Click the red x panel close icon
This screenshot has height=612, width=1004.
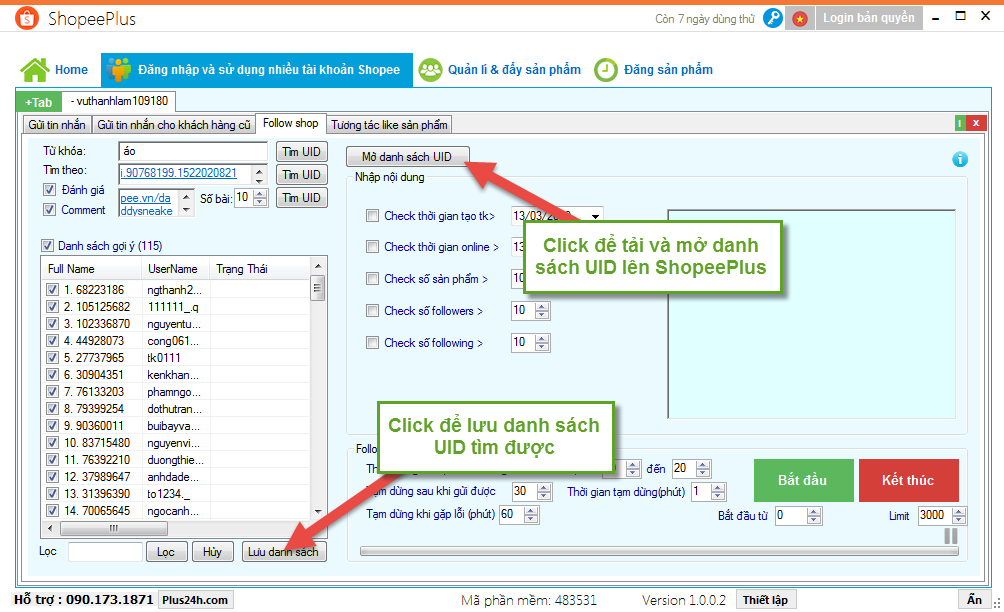pyautogui.click(x=976, y=123)
